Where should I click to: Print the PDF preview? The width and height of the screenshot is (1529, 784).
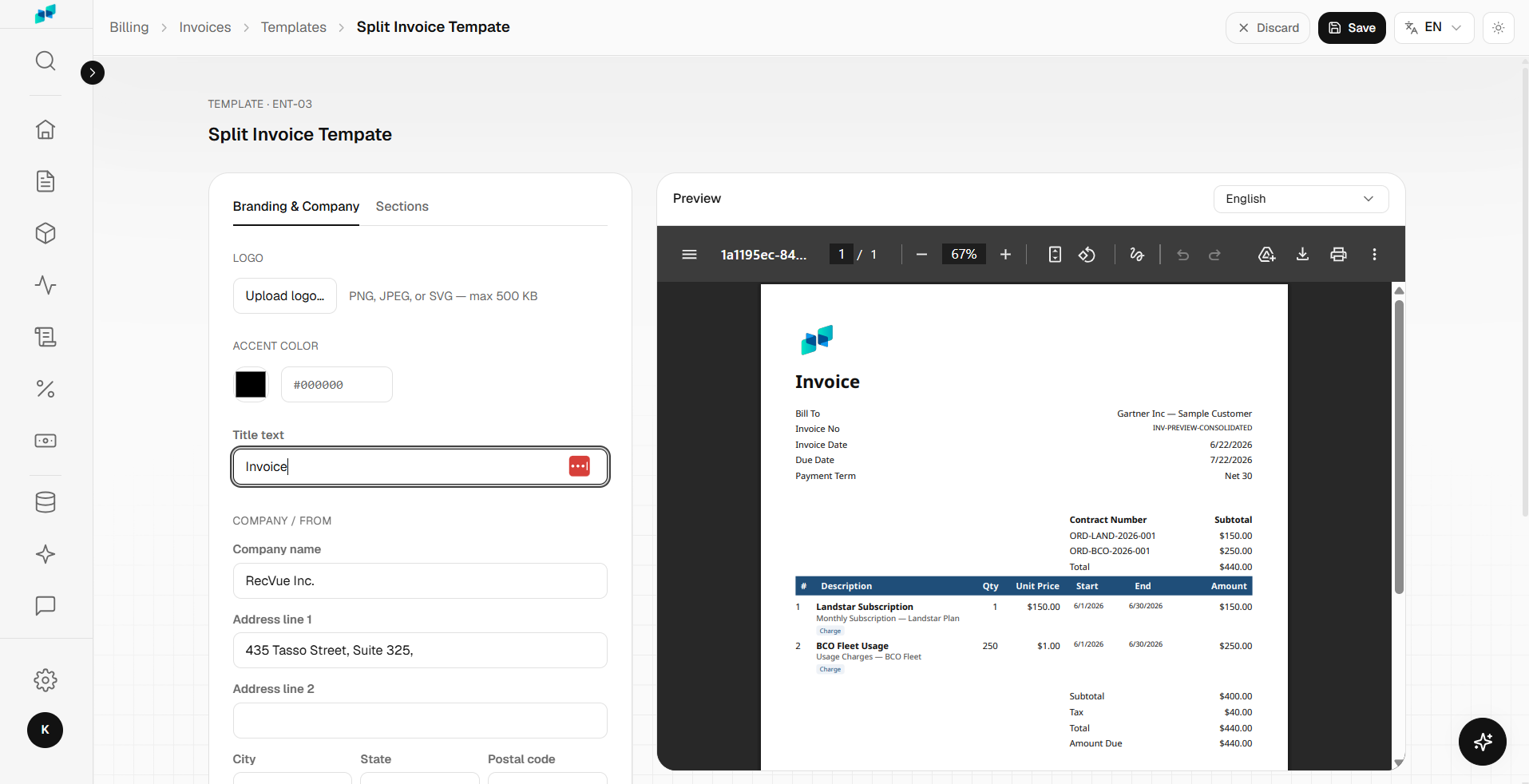pos(1338,255)
